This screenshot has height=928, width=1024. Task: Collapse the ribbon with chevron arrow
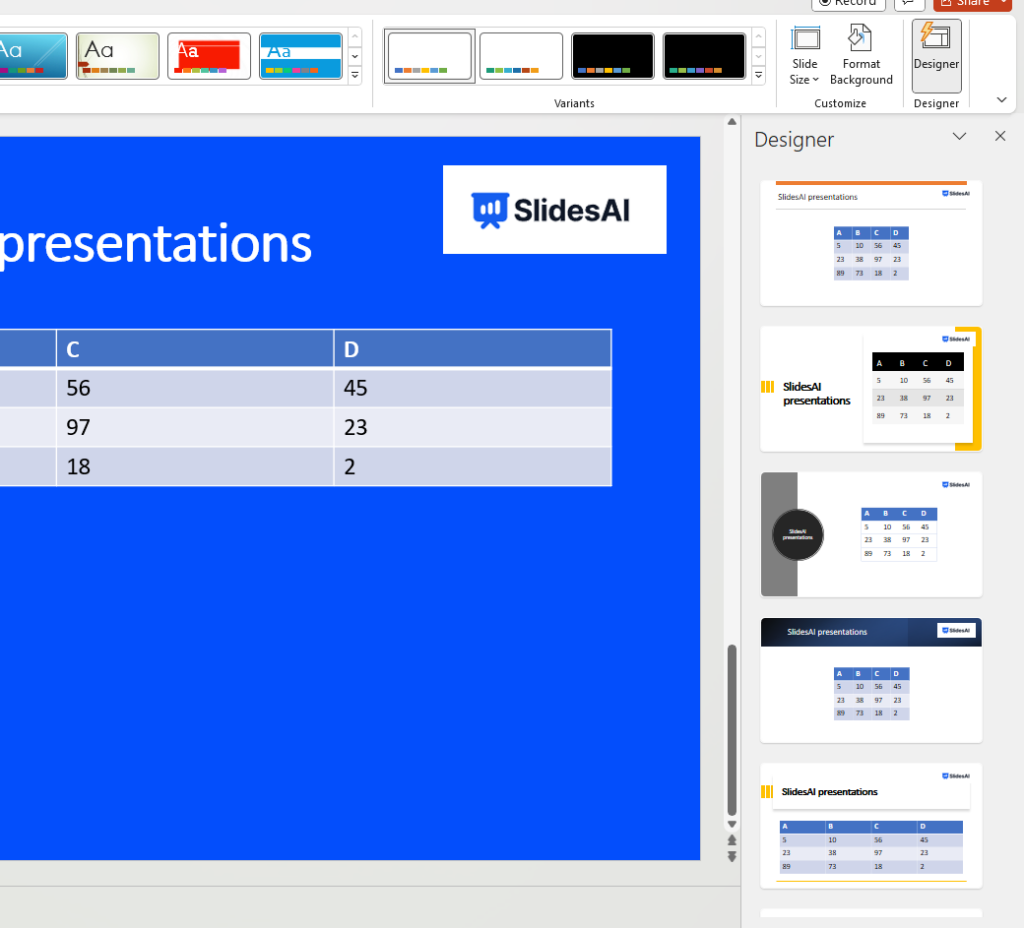tap(1001, 100)
